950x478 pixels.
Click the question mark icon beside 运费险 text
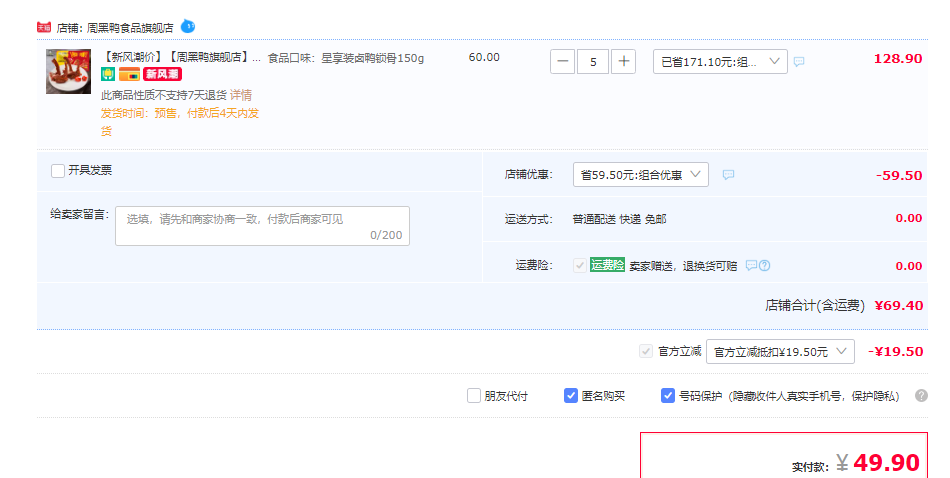(x=765, y=265)
